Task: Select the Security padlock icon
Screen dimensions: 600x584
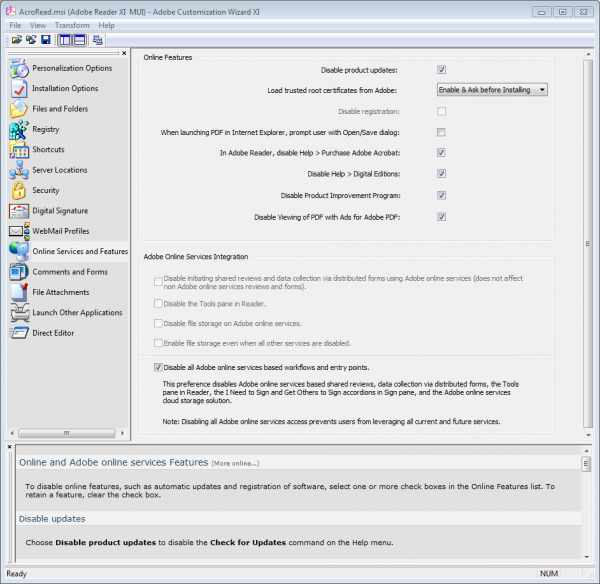Action: 19,191
